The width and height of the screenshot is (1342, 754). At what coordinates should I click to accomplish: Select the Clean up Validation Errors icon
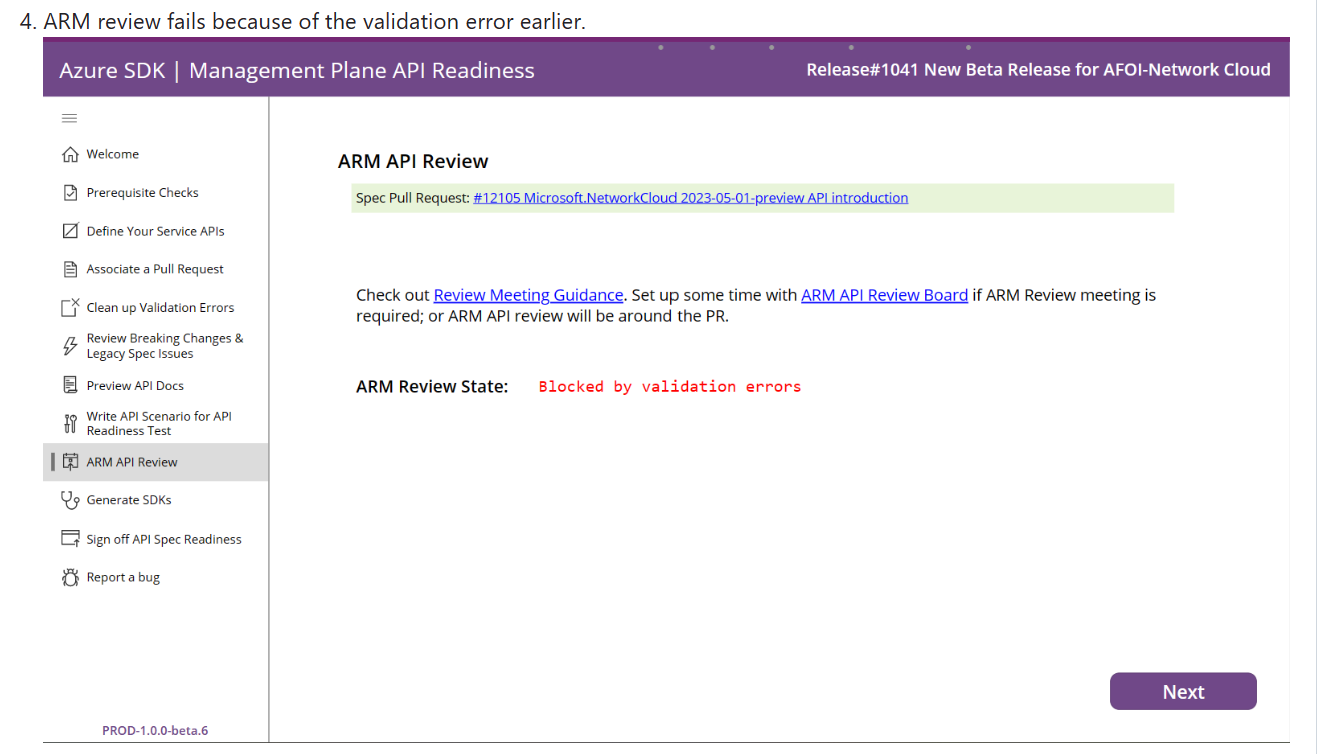click(x=69, y=306)
